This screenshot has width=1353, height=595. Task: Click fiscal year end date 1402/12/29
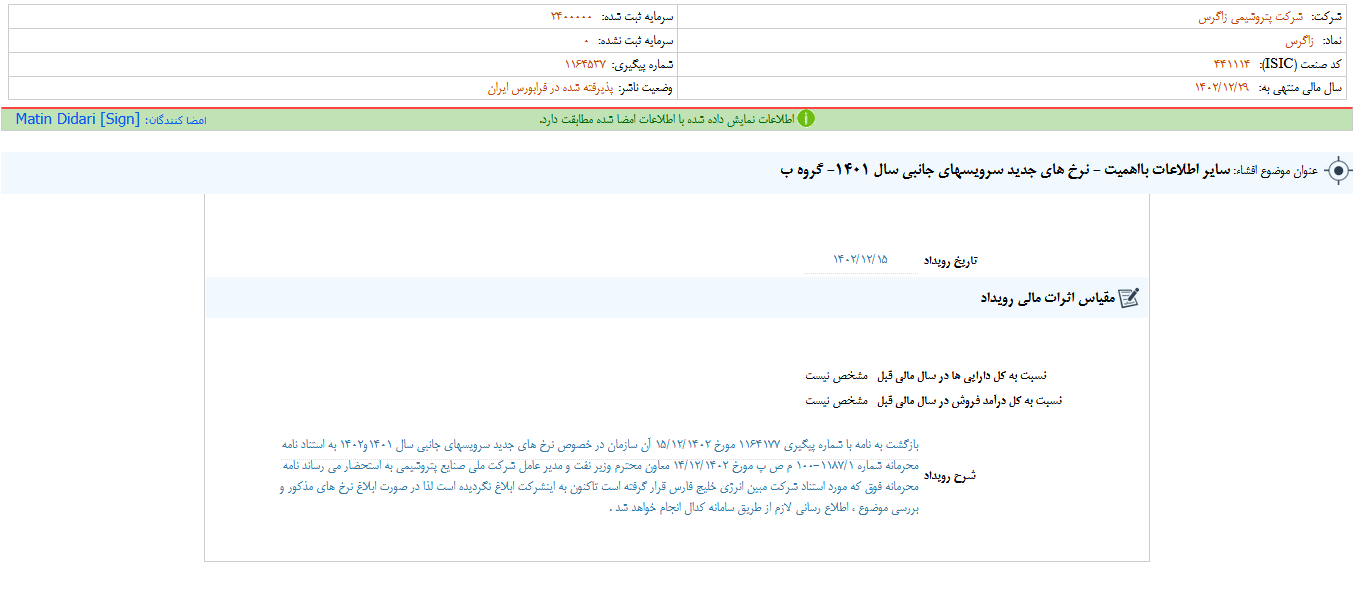(1221, 88)
